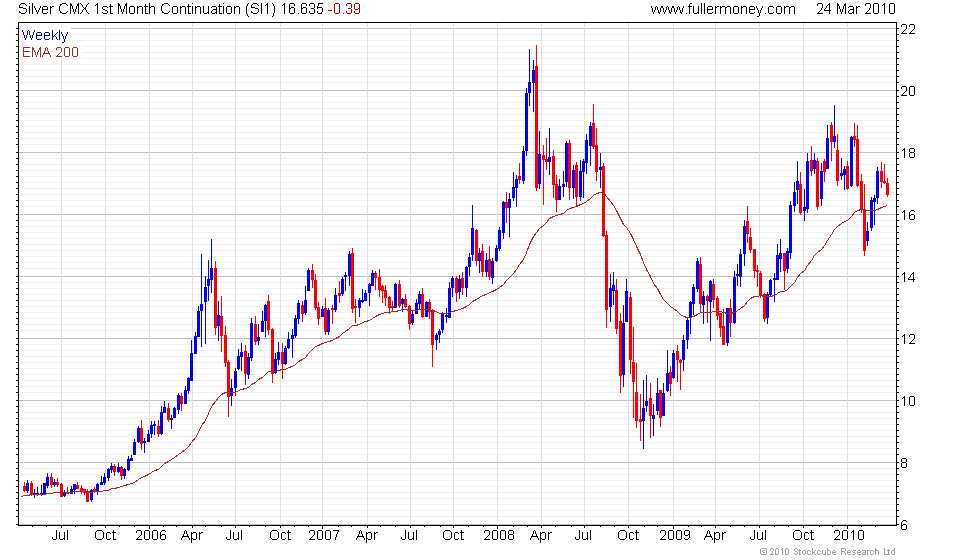Click the x-axis year label 2009
The image size is (980, 560).
coord(674,535)
